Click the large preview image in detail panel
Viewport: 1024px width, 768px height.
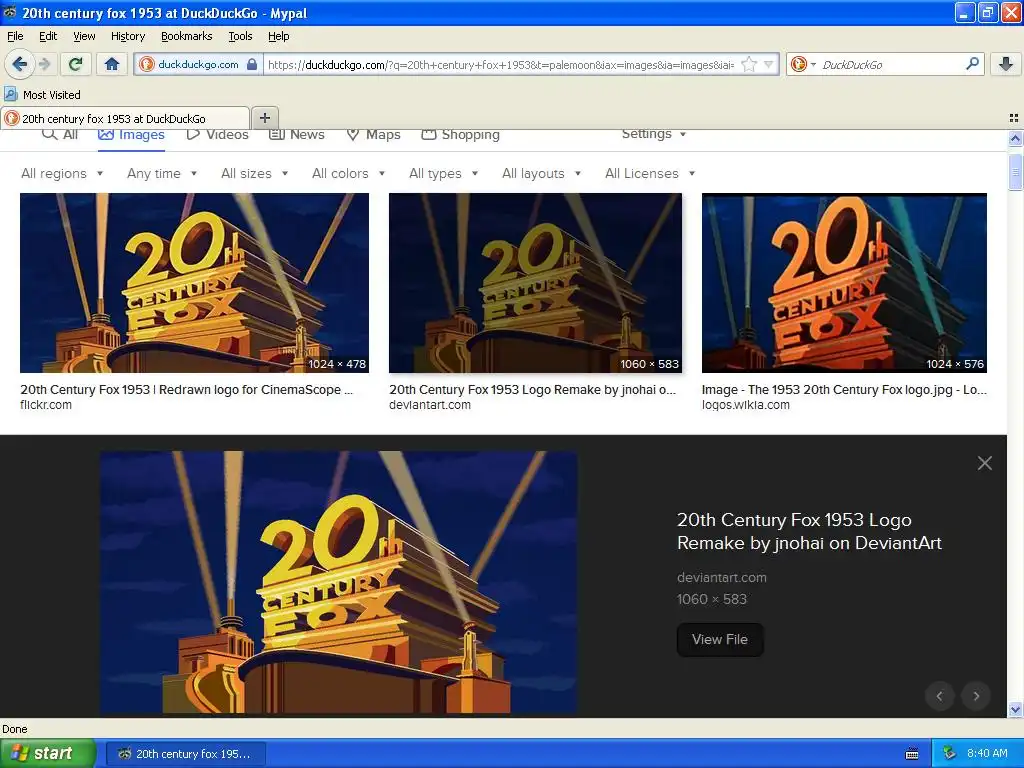[338, 583]
